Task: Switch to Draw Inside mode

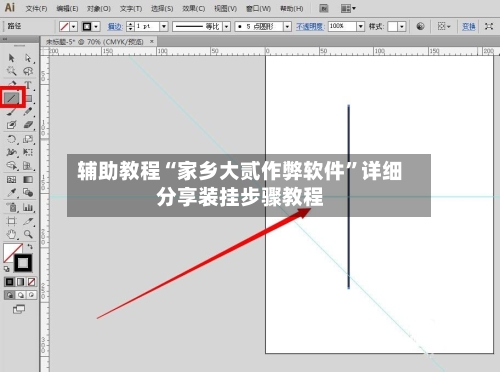Action: 31,295
